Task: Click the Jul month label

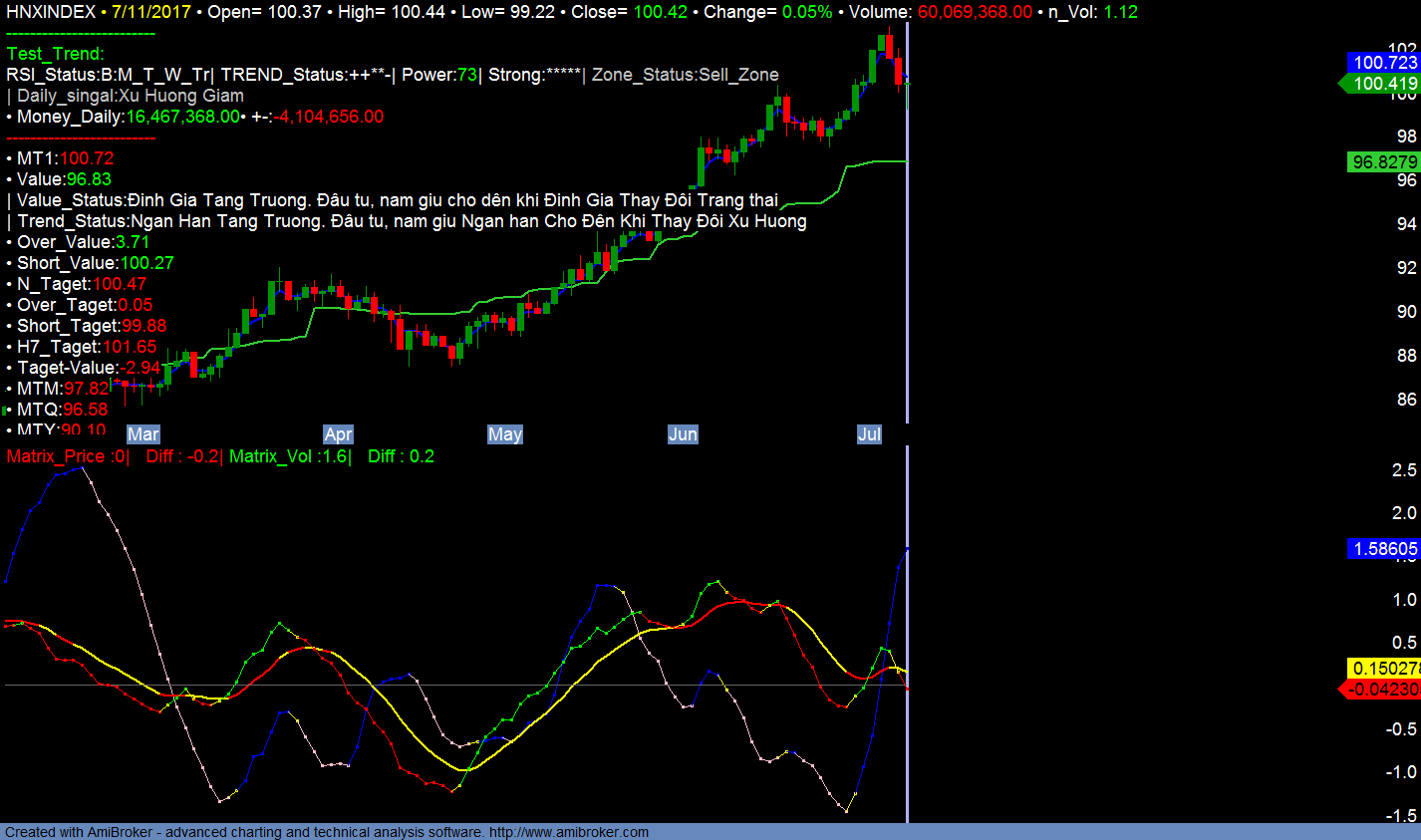Action: click(869, 434)
